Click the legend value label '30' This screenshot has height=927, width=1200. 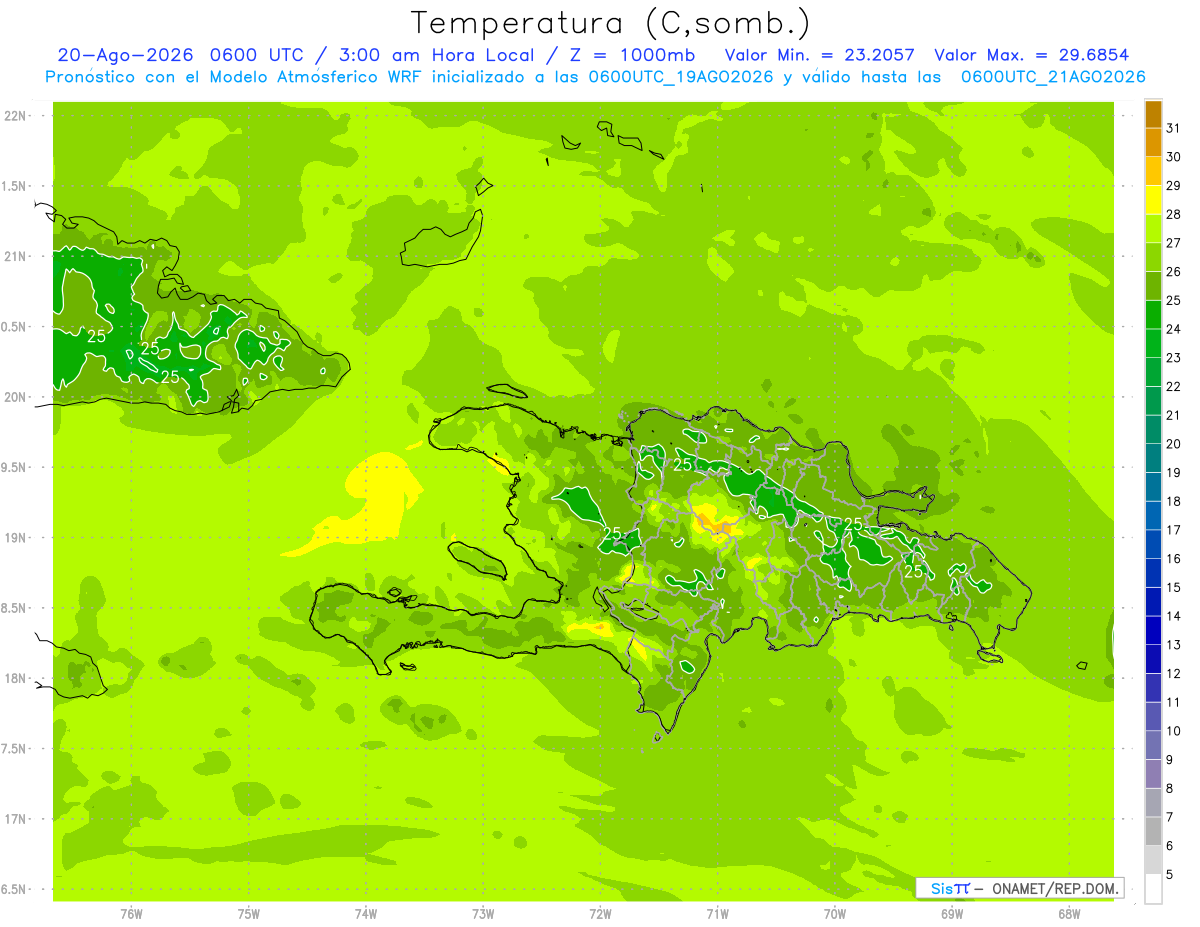coord(1174,157)
